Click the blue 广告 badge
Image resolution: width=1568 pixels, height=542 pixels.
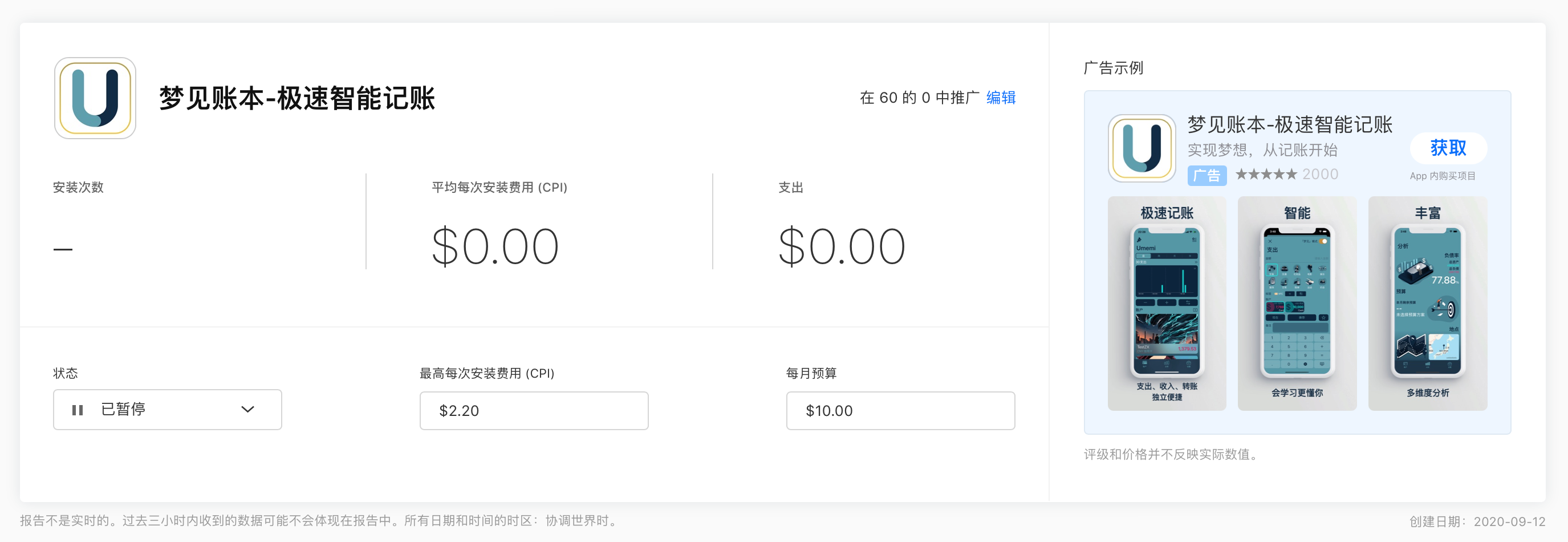click(x=1207, y=175)
